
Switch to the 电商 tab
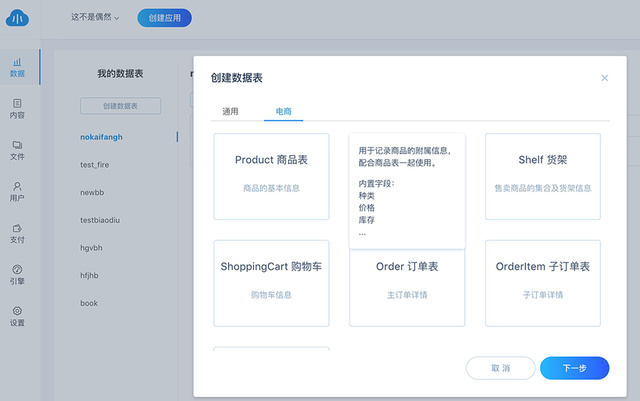click(284, 111)
